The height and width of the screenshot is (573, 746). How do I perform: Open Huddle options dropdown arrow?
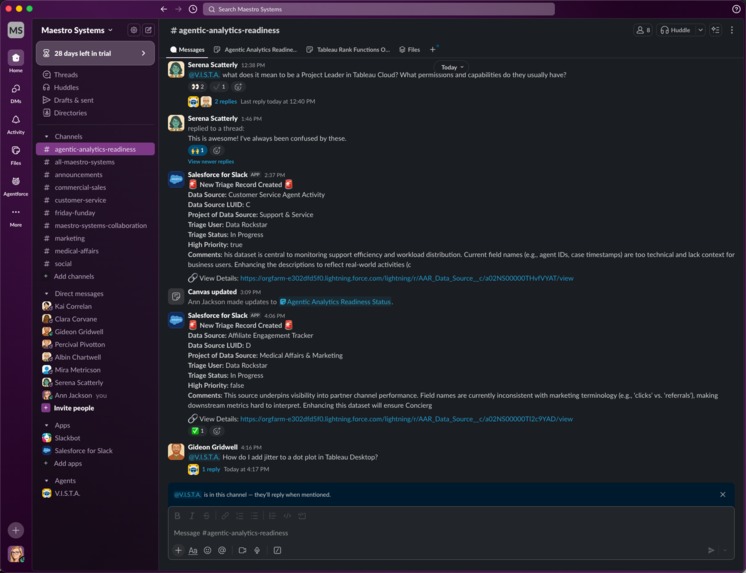(700, 30)
